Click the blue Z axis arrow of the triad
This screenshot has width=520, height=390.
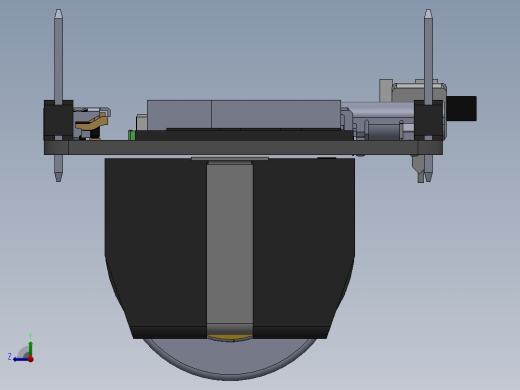21,359
